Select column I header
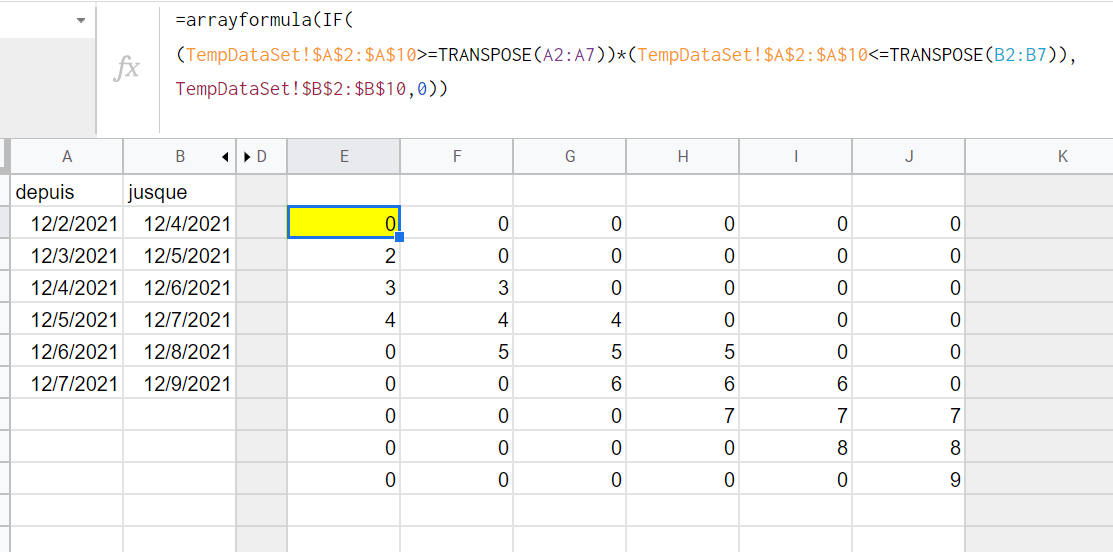 [795, 157]
